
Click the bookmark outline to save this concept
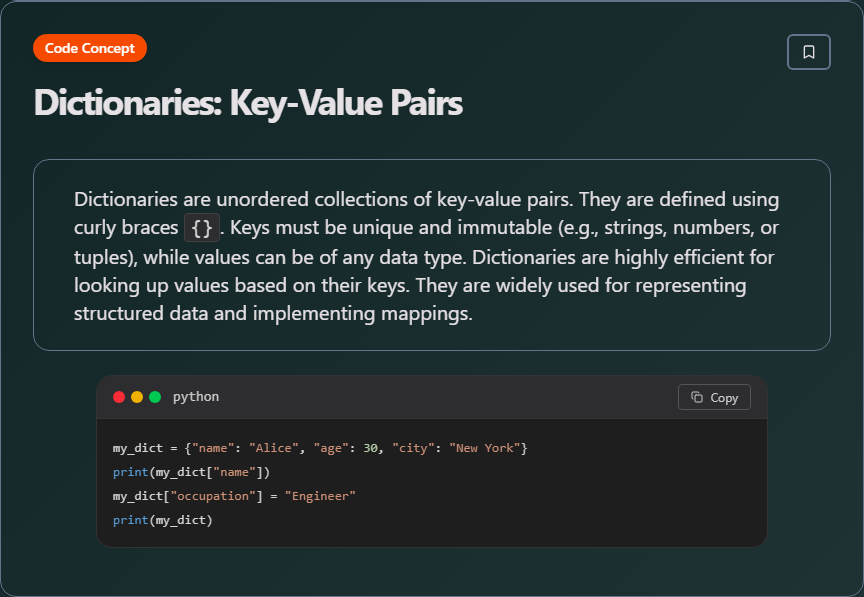pos(809,51)
